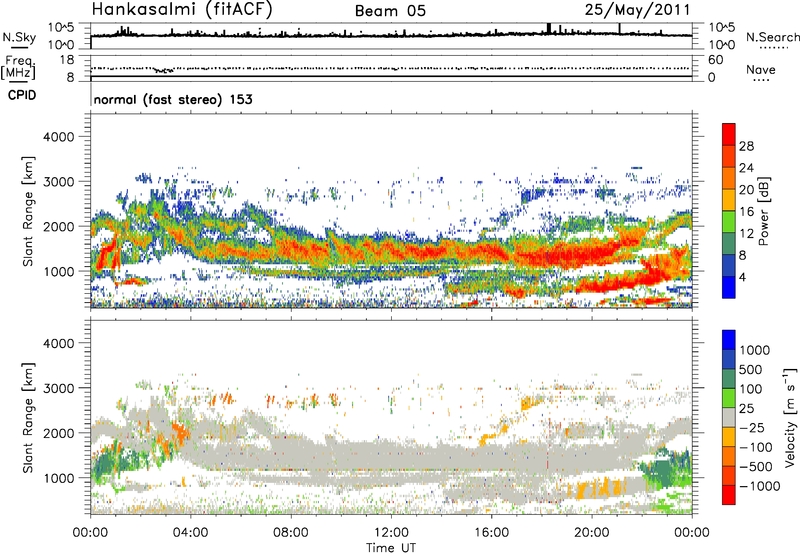Click the velocity panel "Slant Range [km]" label

28,417
